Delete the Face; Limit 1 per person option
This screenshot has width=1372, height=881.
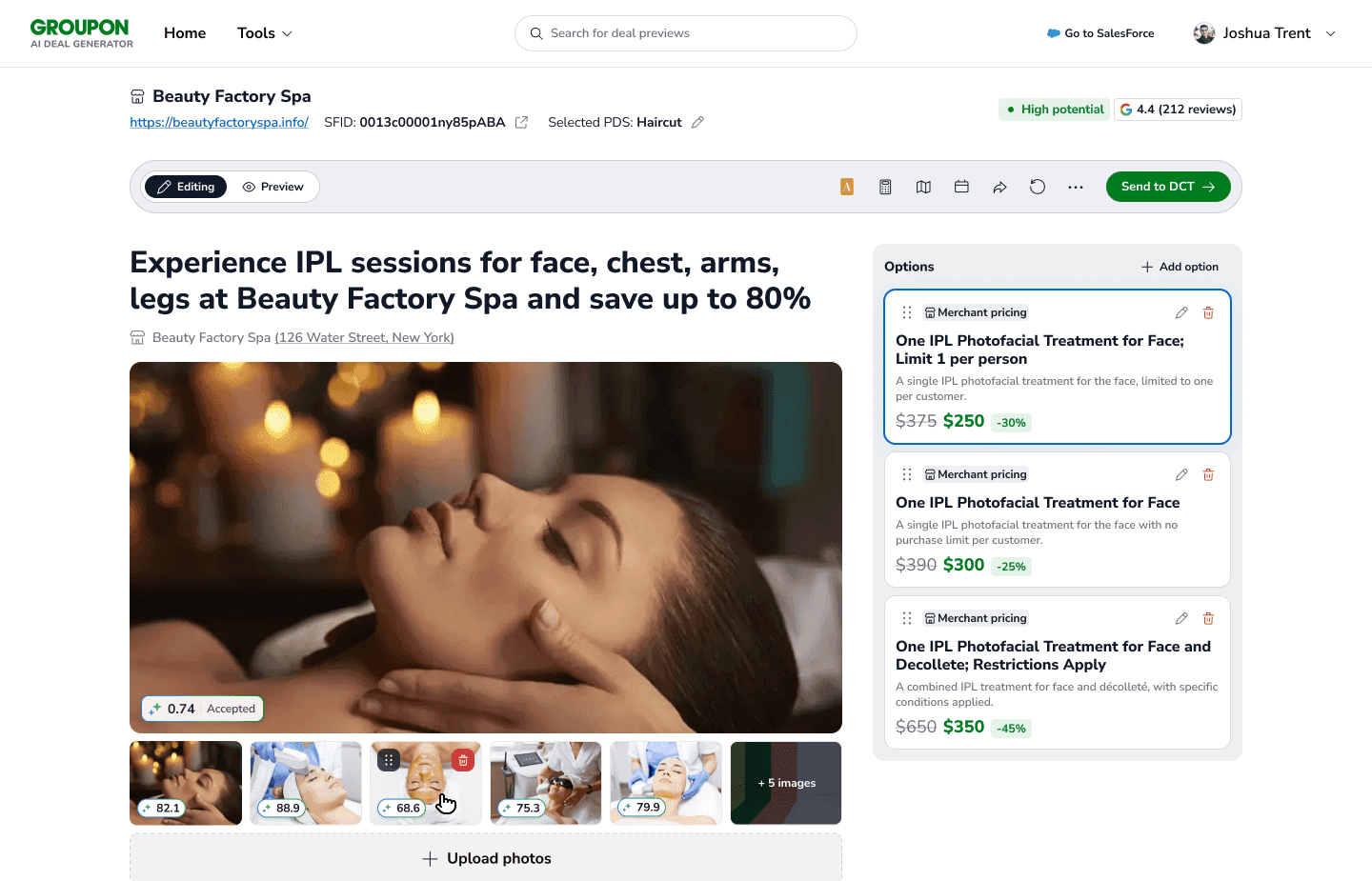pyautogui.click(x=1208, y=312)
